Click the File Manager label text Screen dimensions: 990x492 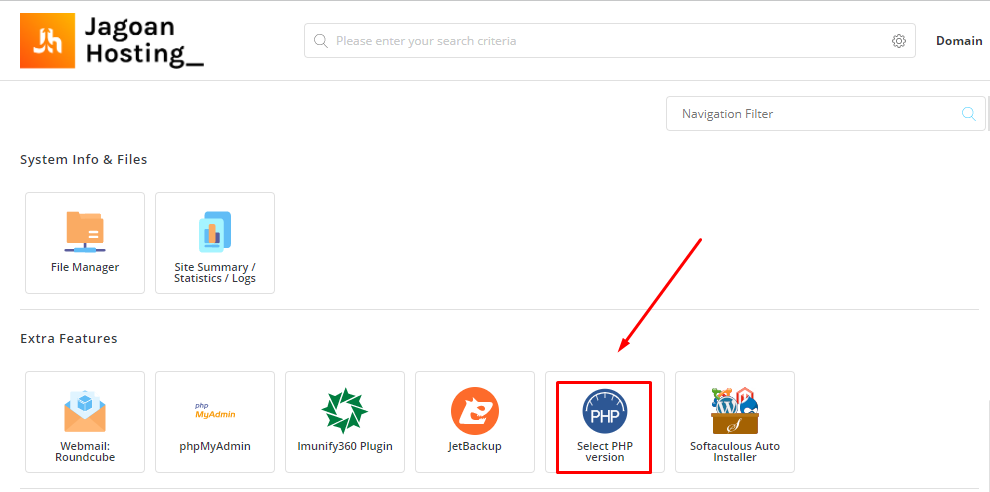(x=85, y=267)
